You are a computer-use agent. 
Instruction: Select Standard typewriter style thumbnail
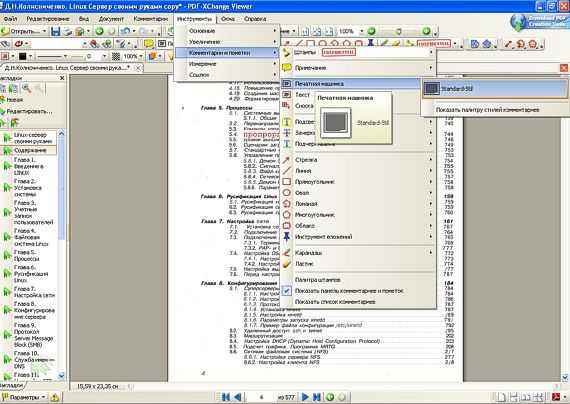click(x=432, y=88)
